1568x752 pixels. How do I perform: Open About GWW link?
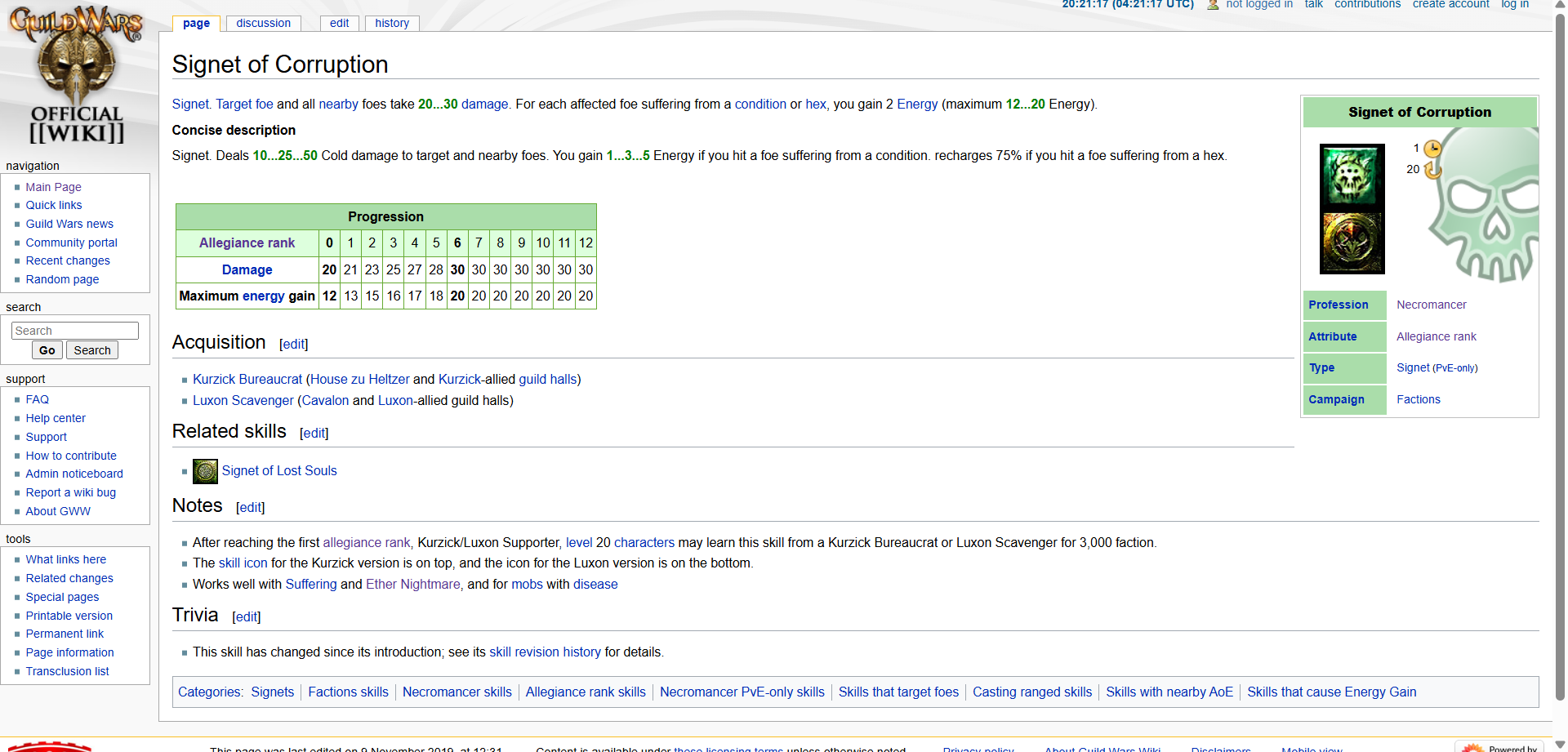pyautogui.click(x=58, y=511)
